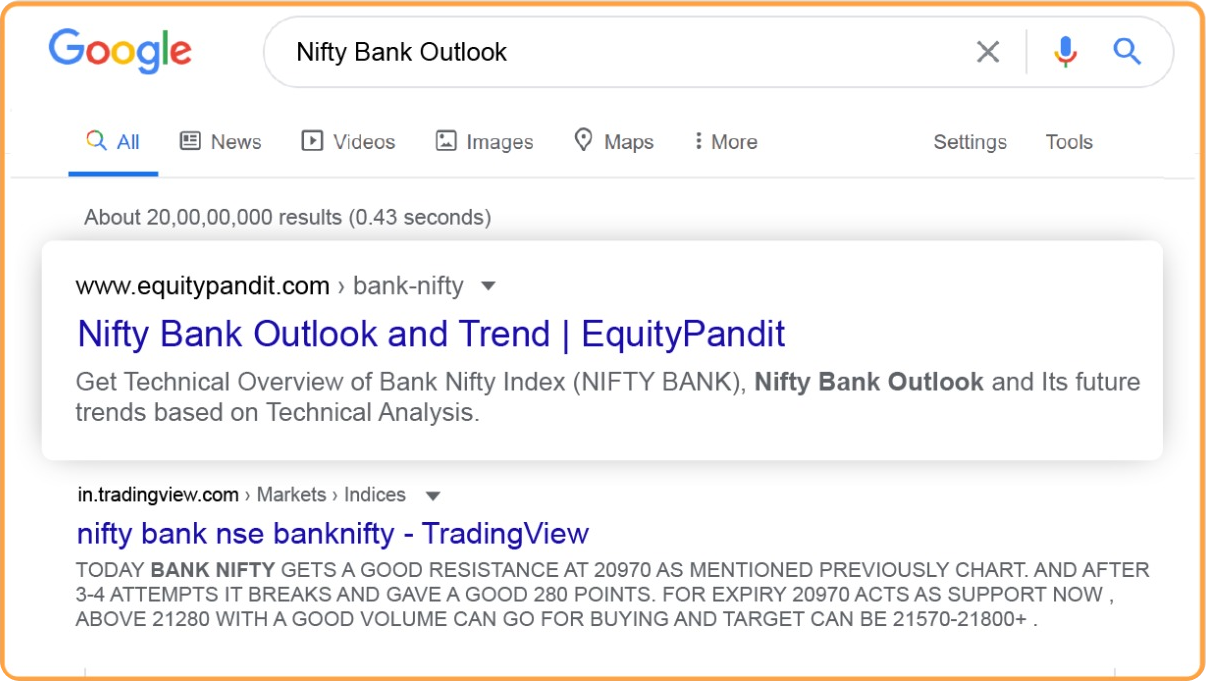Clear the search box with X icon
This screenshot has width=1206, height=681.
[x=987, y=52]
